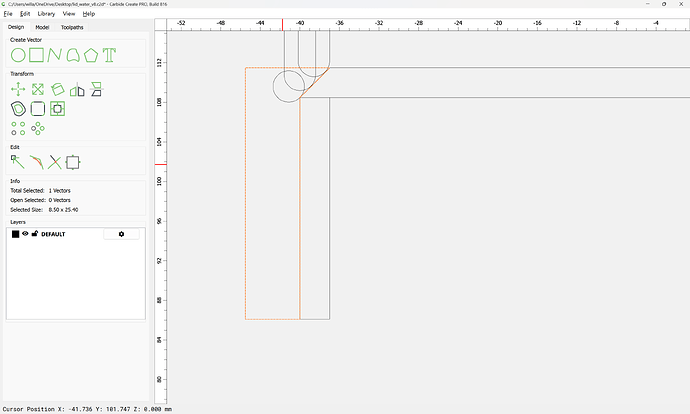Select the Rectangle vector tool
The height and width of the screenshot is (414, 690).
37,55
